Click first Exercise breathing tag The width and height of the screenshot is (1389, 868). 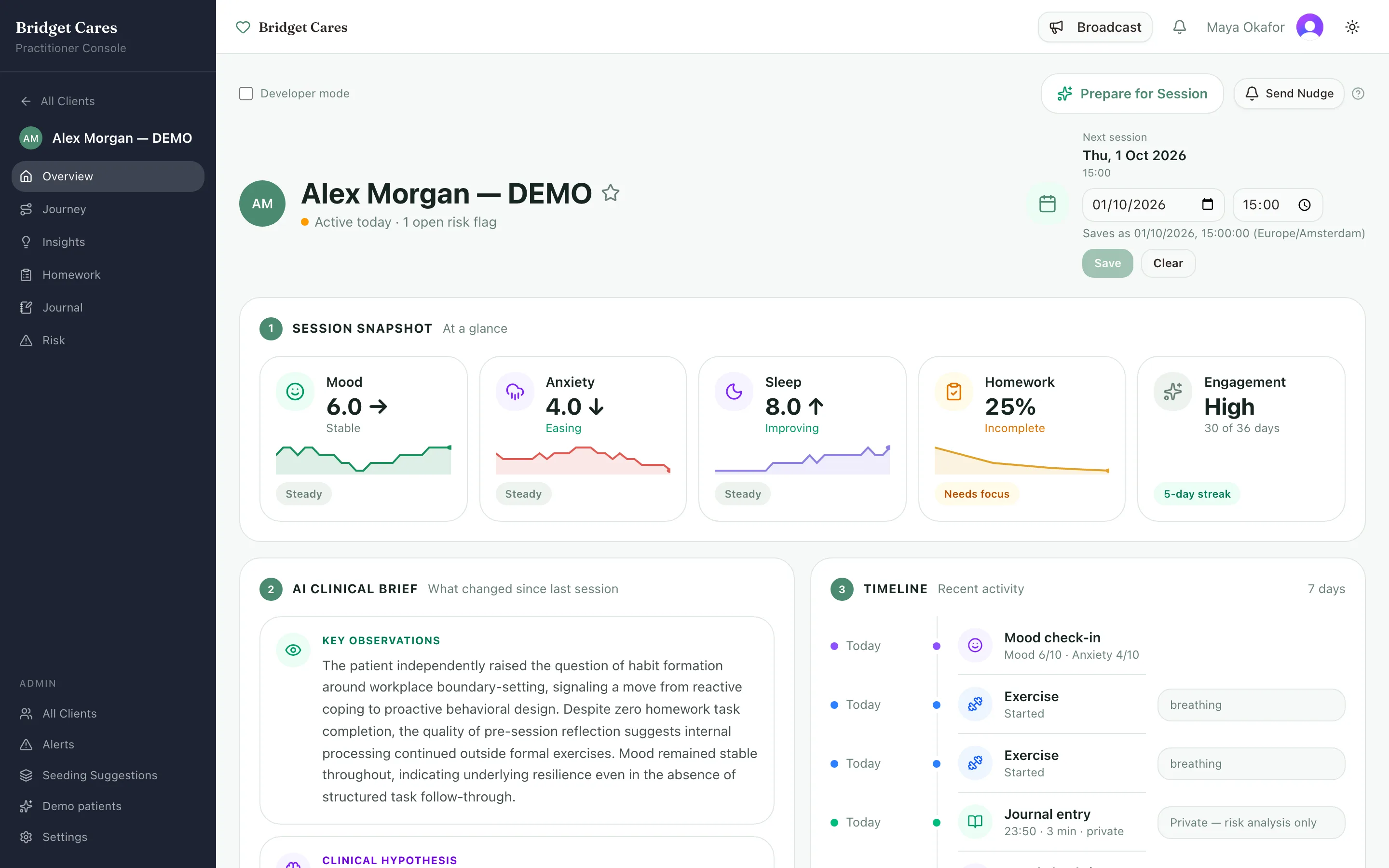click(1251, 705)
